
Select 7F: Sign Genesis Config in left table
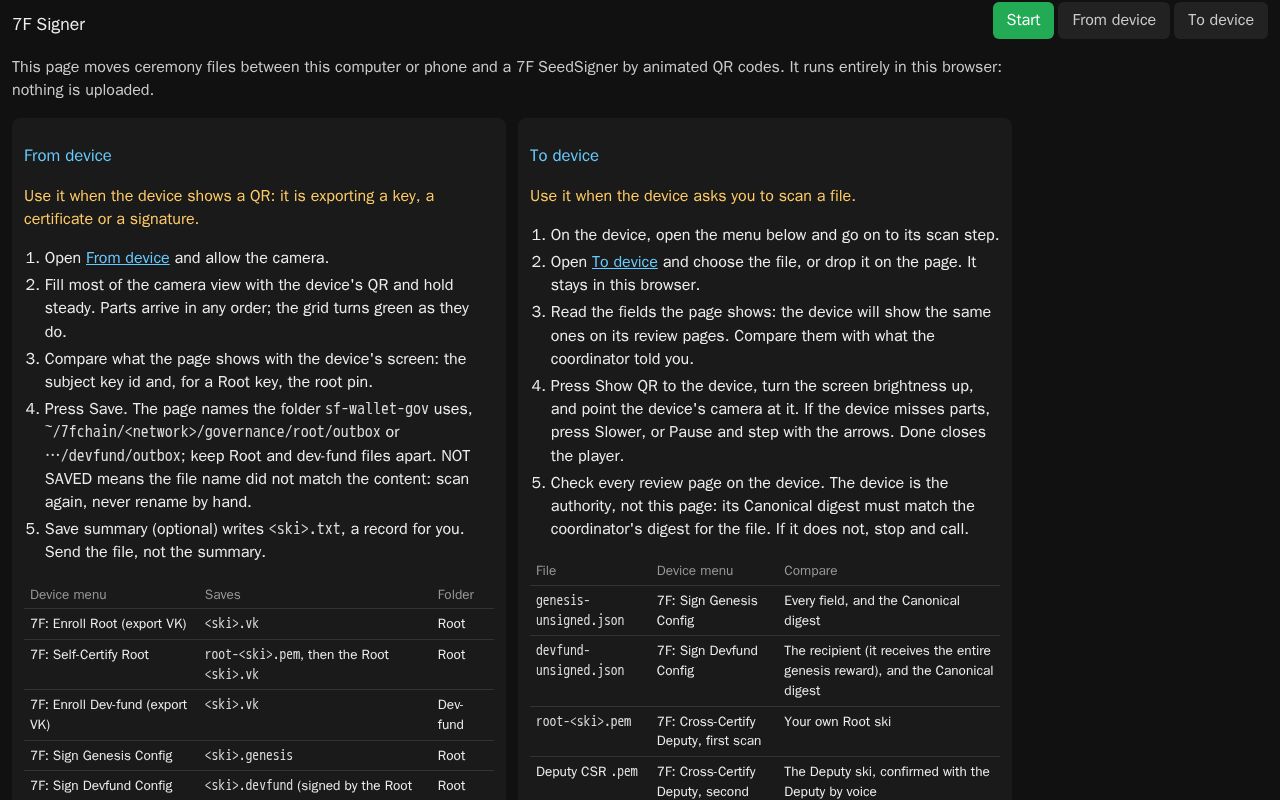pyautogui.click(x=111, y=755)
